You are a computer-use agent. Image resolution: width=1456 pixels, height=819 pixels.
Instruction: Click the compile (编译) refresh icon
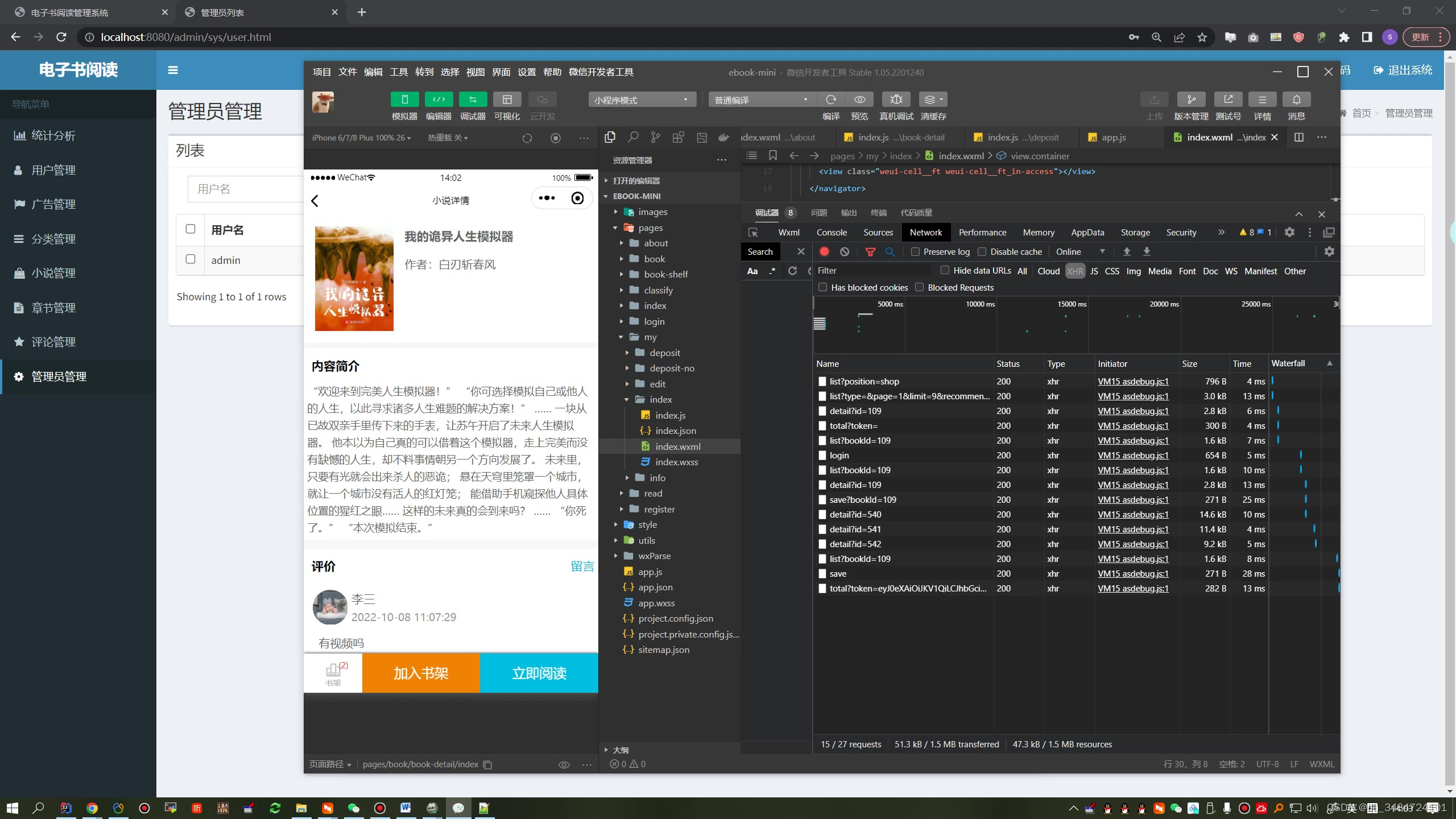831,100
